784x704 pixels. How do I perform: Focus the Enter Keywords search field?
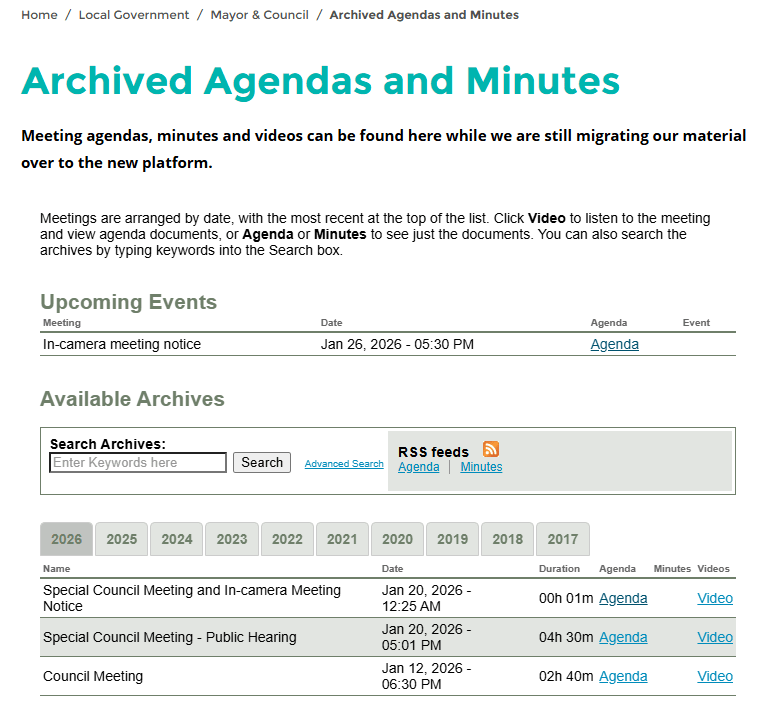click(x=138, y=463)
